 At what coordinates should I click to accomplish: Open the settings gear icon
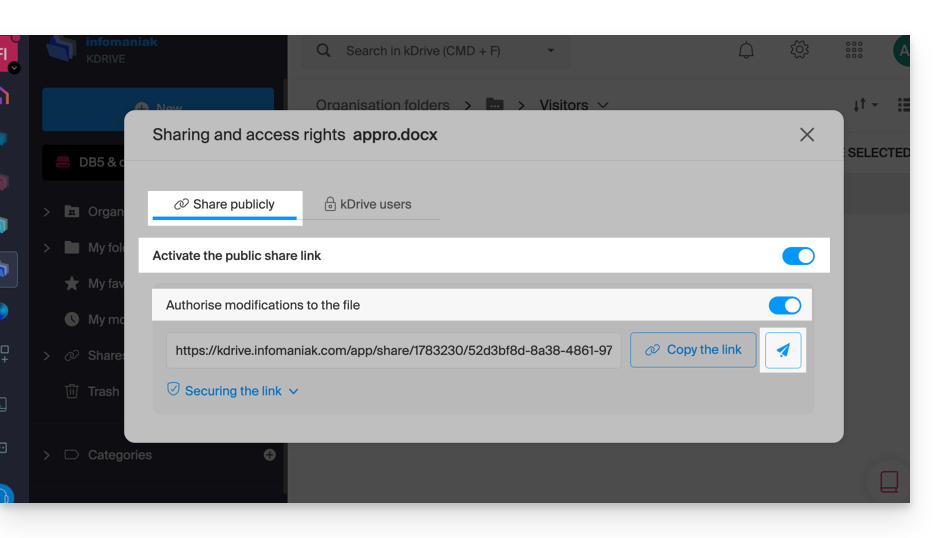[x=800, y=50]
